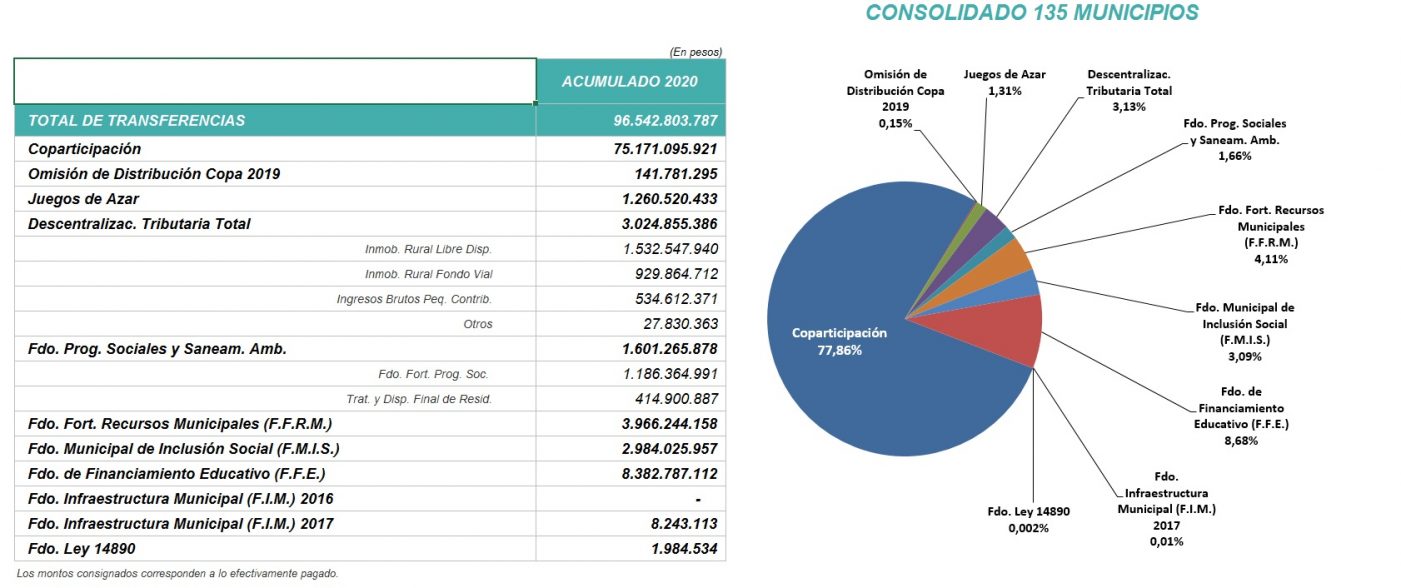
Task: Click the ACUMULADO 2020 column header
Action: click(x=630, y=81)
